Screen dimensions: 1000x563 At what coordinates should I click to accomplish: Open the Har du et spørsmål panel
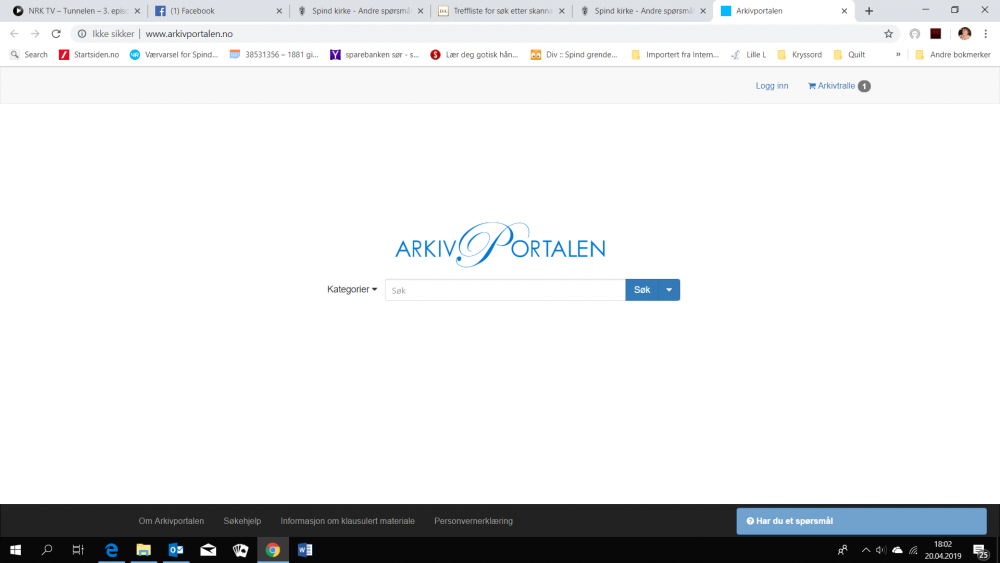click(x=862, y=521)
